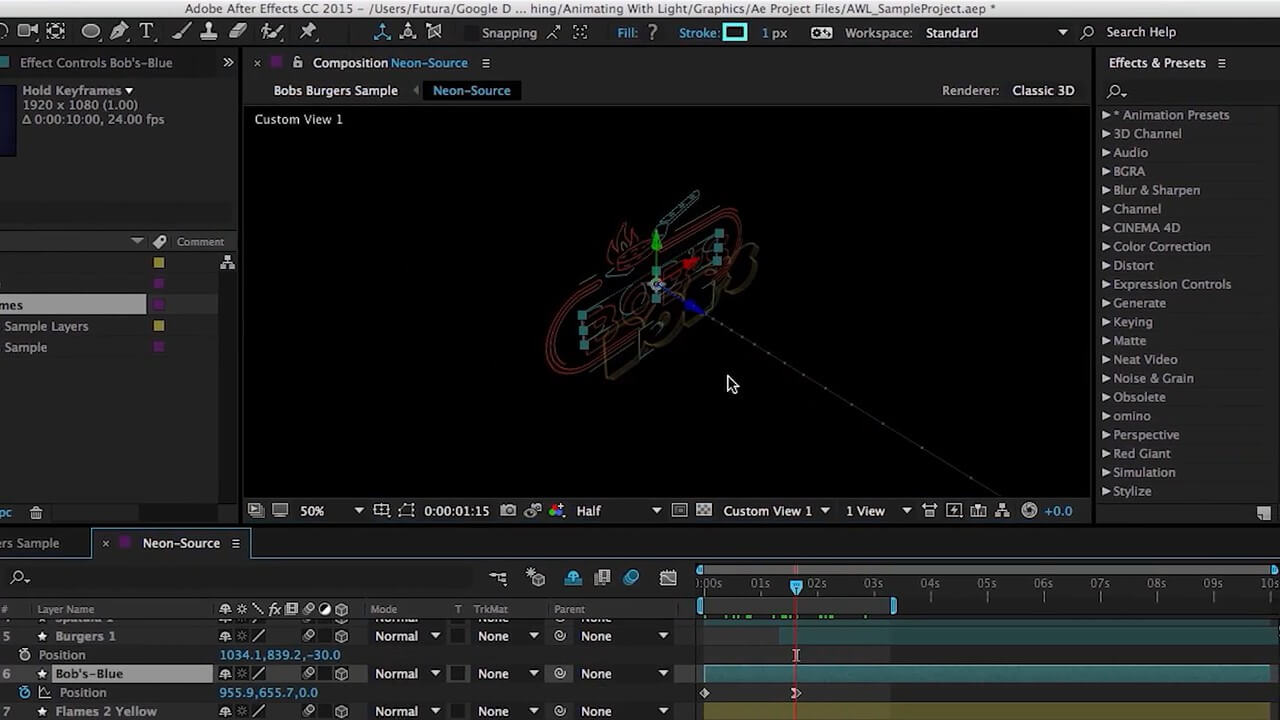Screen dimensions: 1280x720
Task: Click the Bob's-Blue Position value field
Action: coord(268,692)
